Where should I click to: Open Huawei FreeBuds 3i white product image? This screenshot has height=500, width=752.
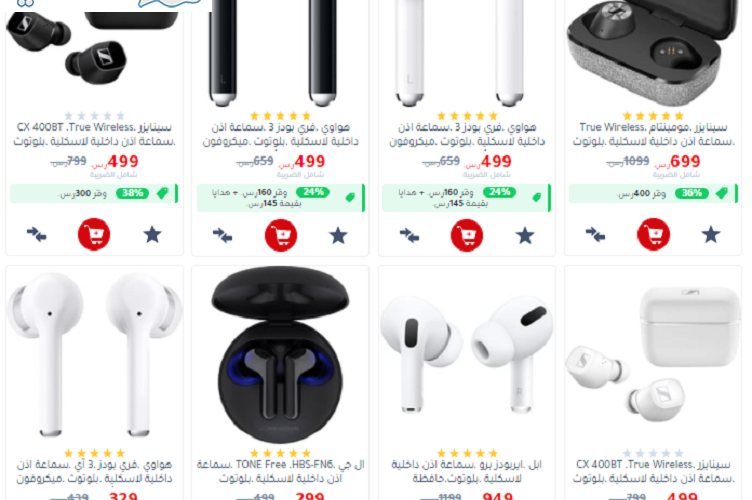94,355
